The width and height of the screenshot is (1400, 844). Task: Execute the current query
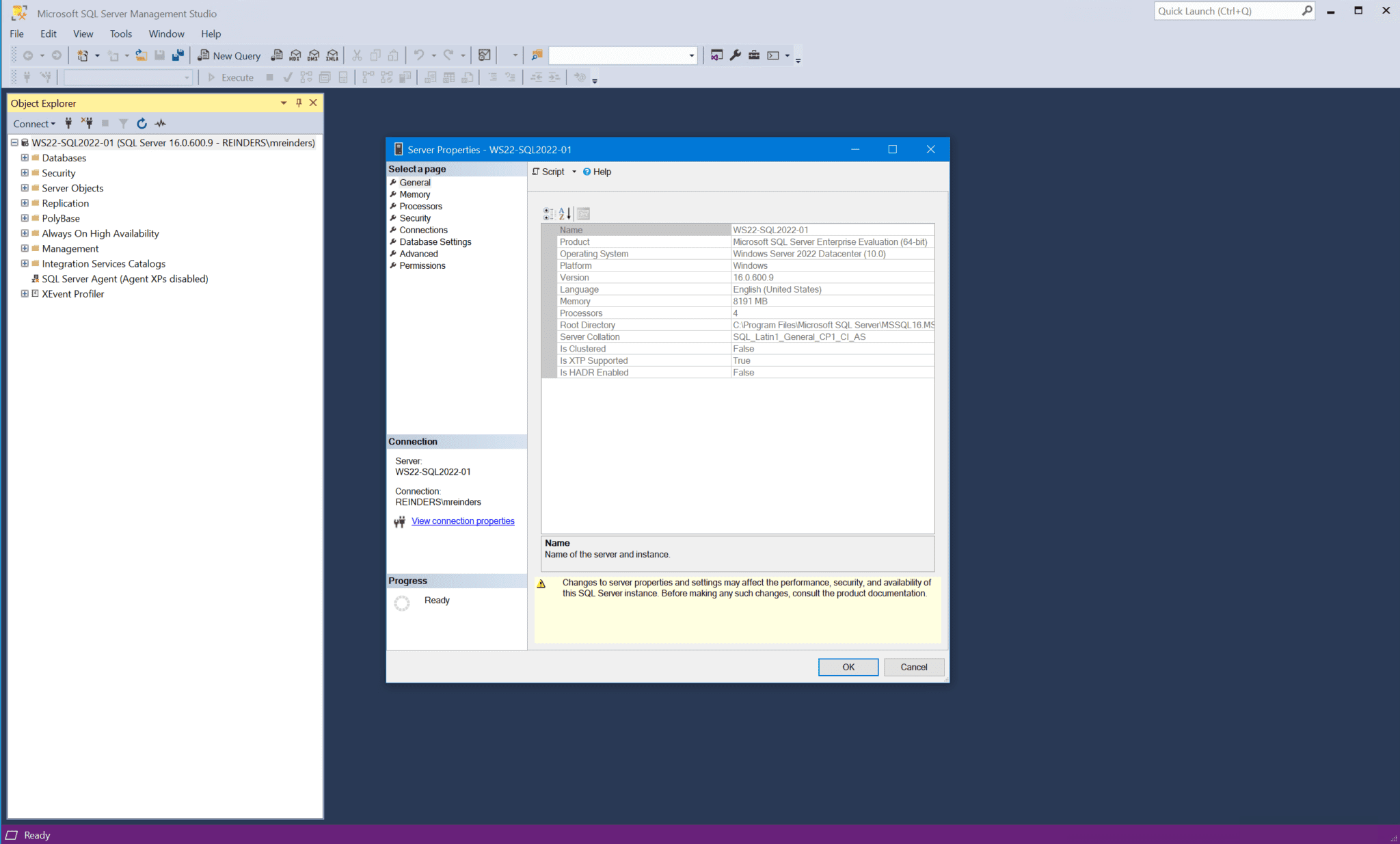click(231, 77)
